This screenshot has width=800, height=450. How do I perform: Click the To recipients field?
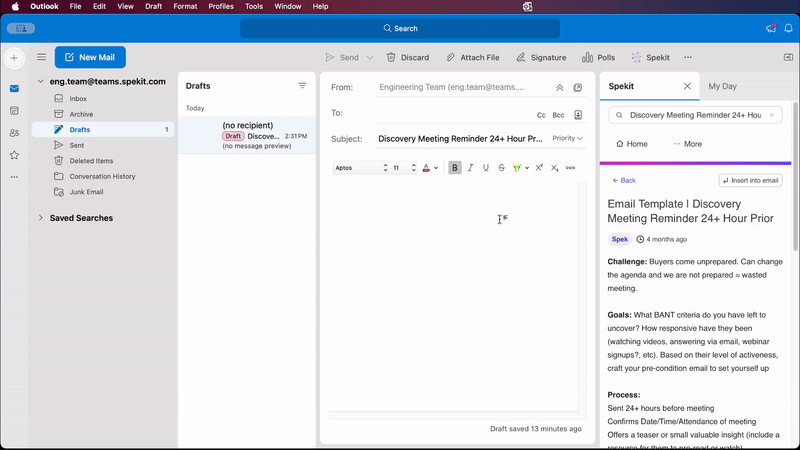[454, 114]
